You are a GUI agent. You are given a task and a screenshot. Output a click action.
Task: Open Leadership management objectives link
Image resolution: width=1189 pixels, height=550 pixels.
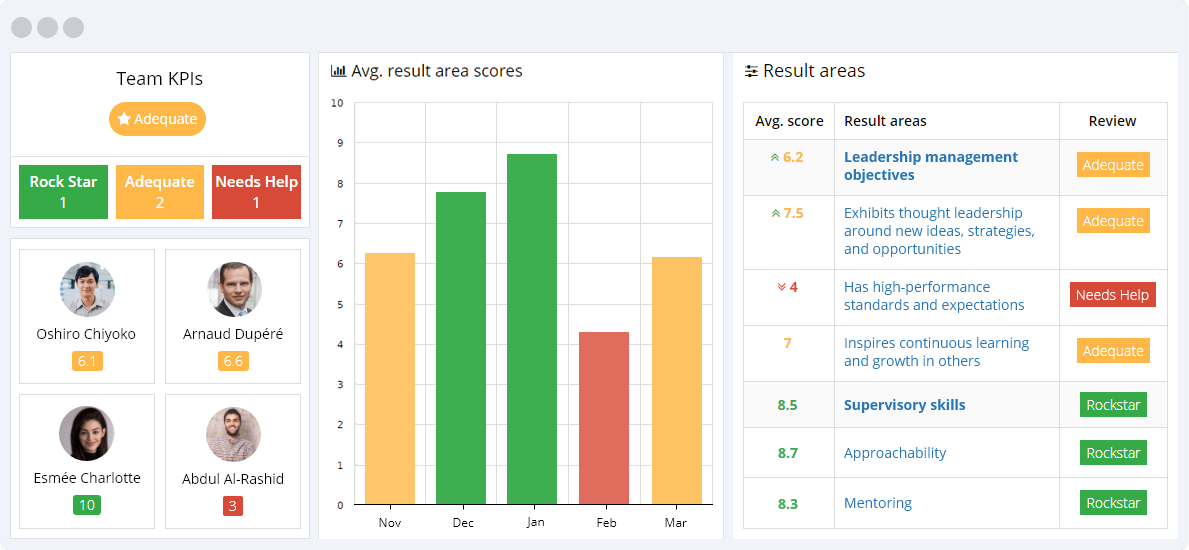click(x=930, y=166)
